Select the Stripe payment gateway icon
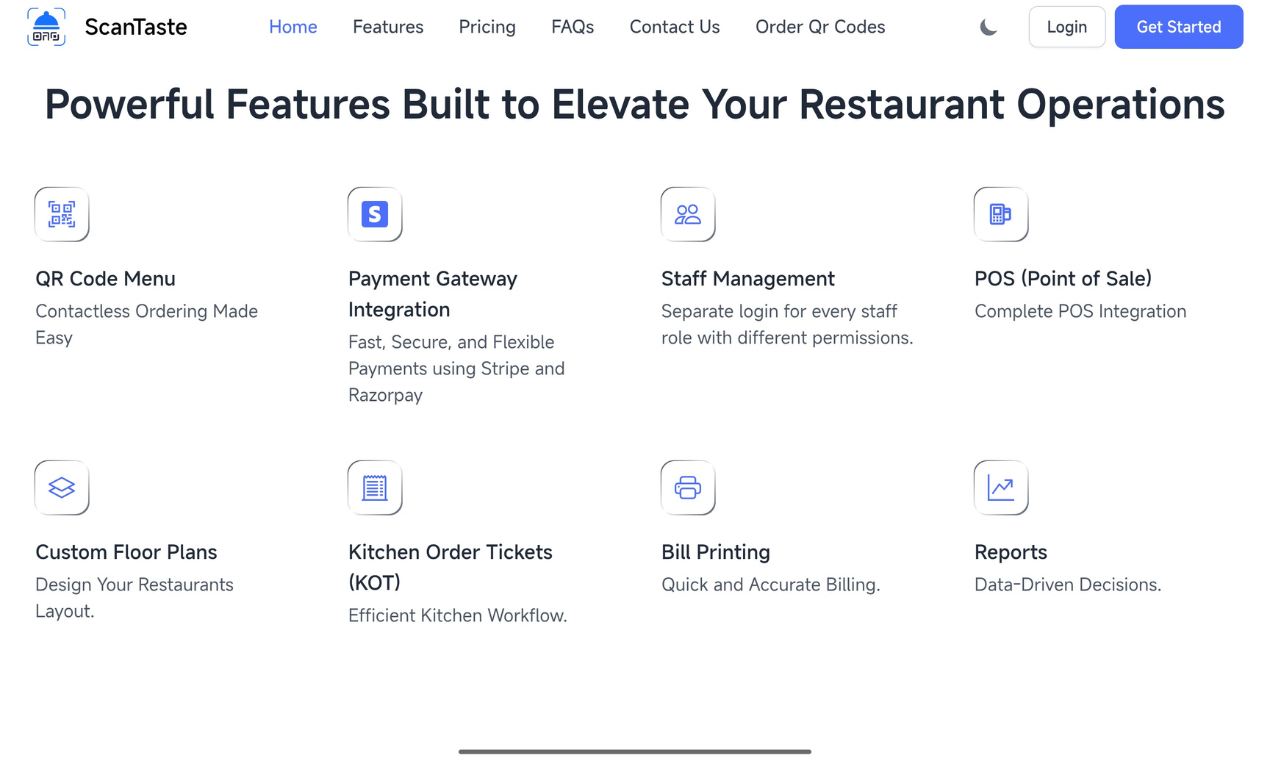The height and width of the screenshot is (760, 1270). [374, 214]
